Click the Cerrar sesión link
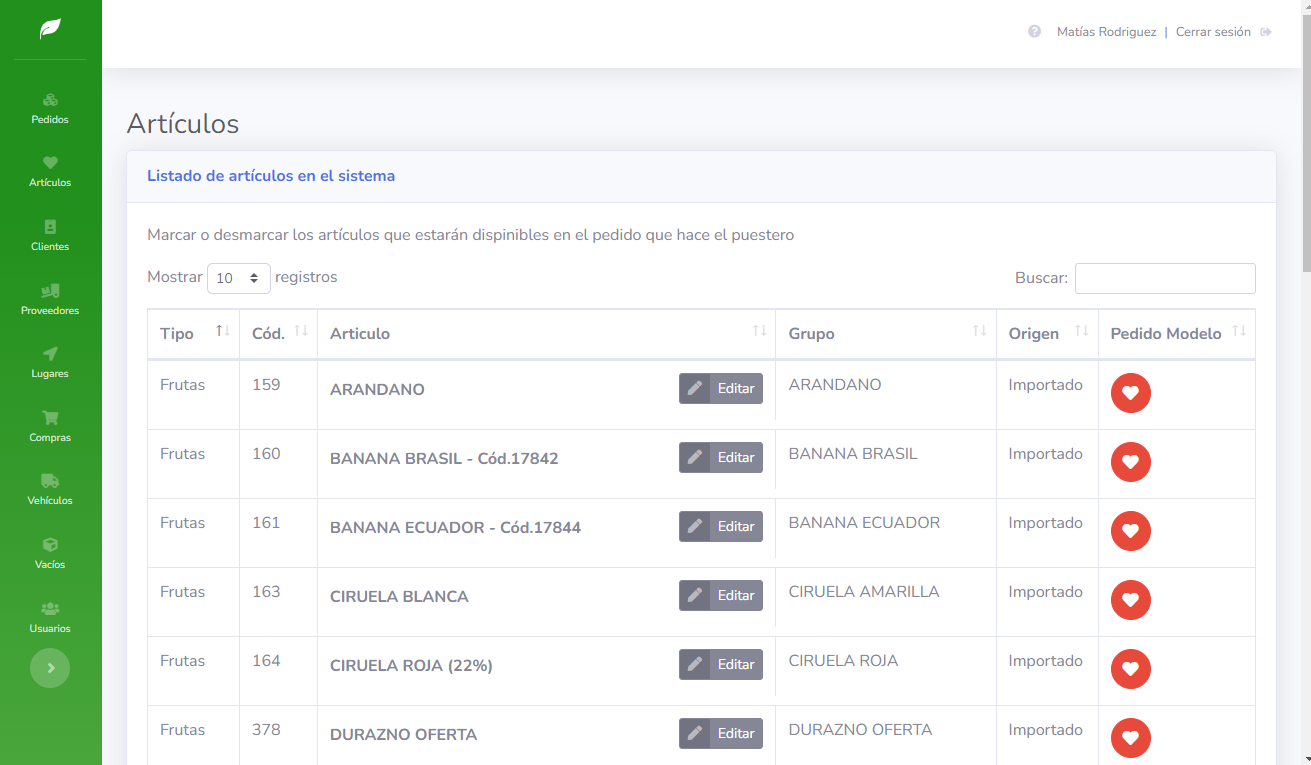The image size is (1311, 765). pos(1213,32)
